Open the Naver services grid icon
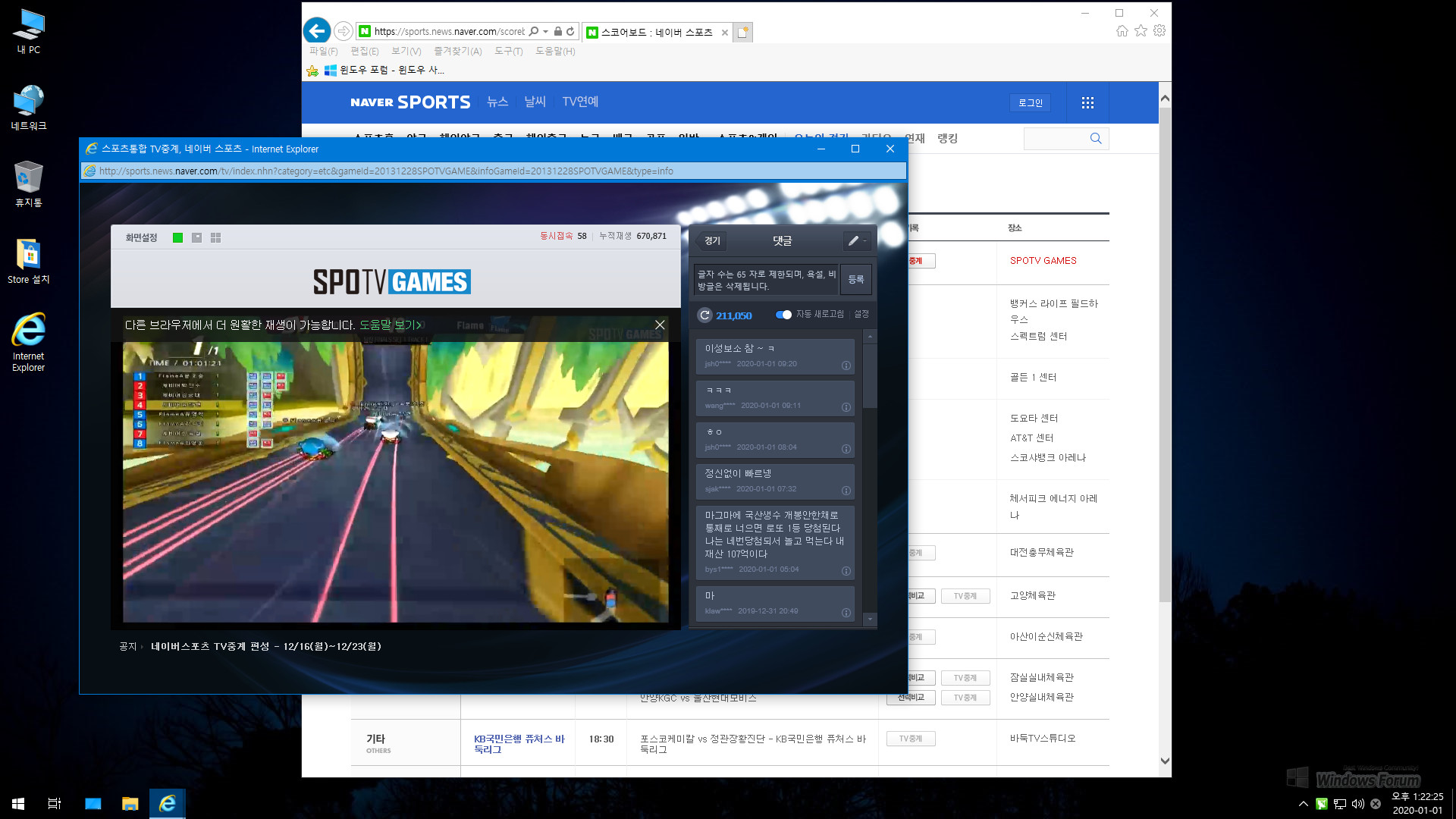This screenshot has height=819, width=1456. click(1087, 102)
